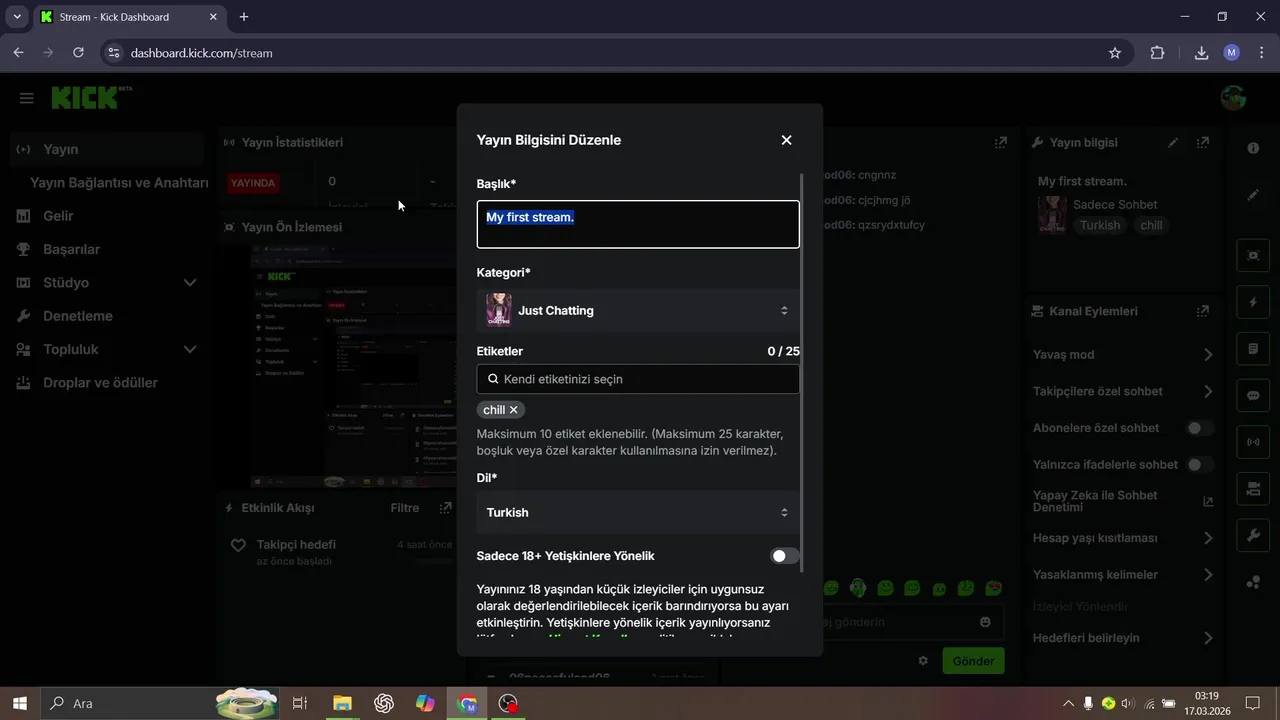Viewport: 1280px width, 720px height.
Task: Click the chat message input field
Action: (895, 622)
